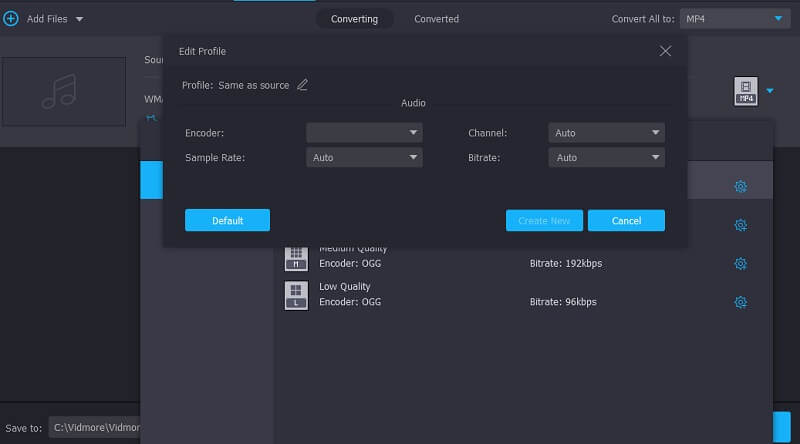Select the Low Quality preset icon

tap(296, 295)
